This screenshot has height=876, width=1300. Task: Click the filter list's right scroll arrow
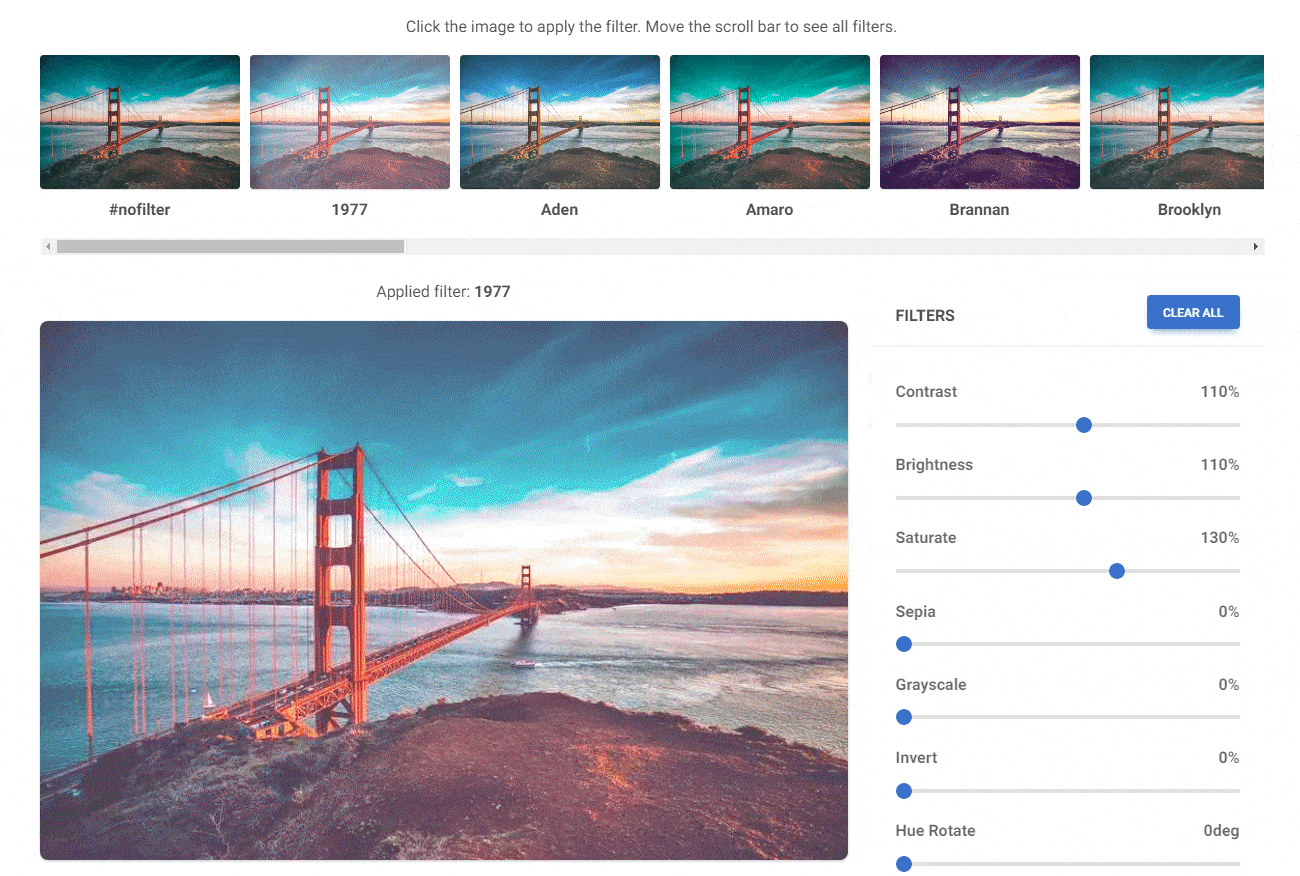point(1256,246)
